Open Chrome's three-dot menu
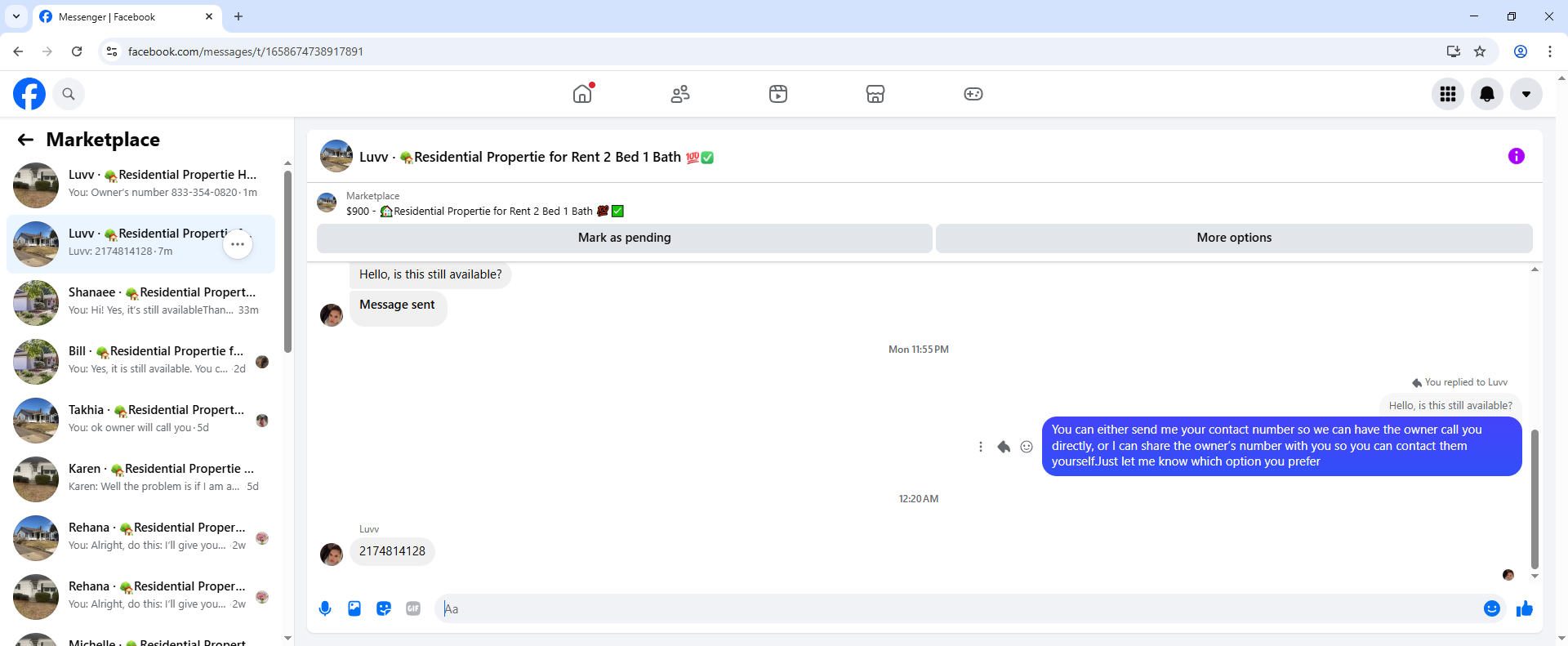 (1550, 51)
